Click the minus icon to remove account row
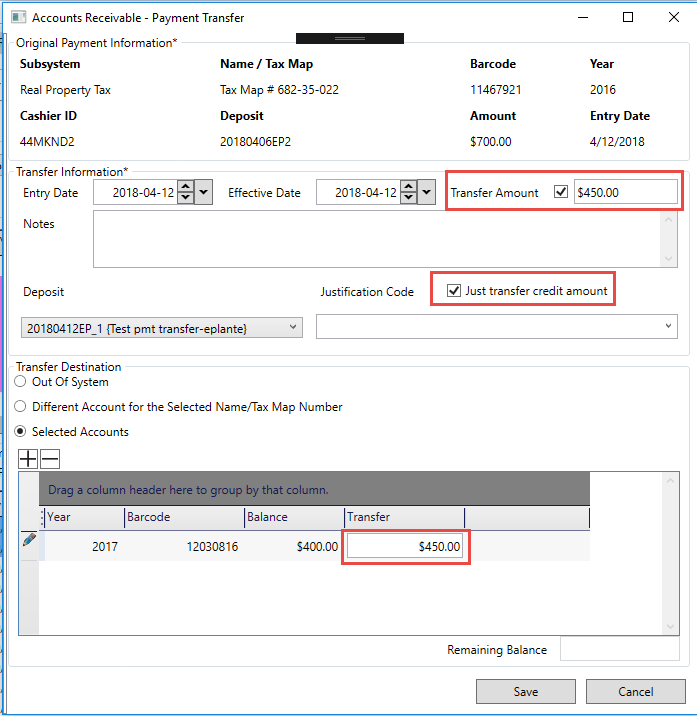The image size is (697, 716). point(50,459)
